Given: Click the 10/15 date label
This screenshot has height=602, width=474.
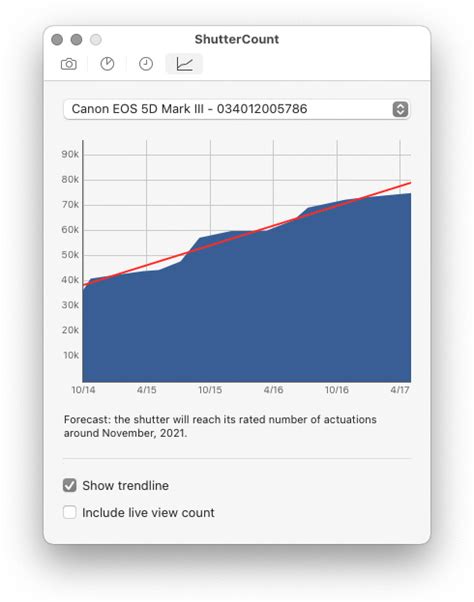Looking at the screenshot, I should [x=210, y=390].
